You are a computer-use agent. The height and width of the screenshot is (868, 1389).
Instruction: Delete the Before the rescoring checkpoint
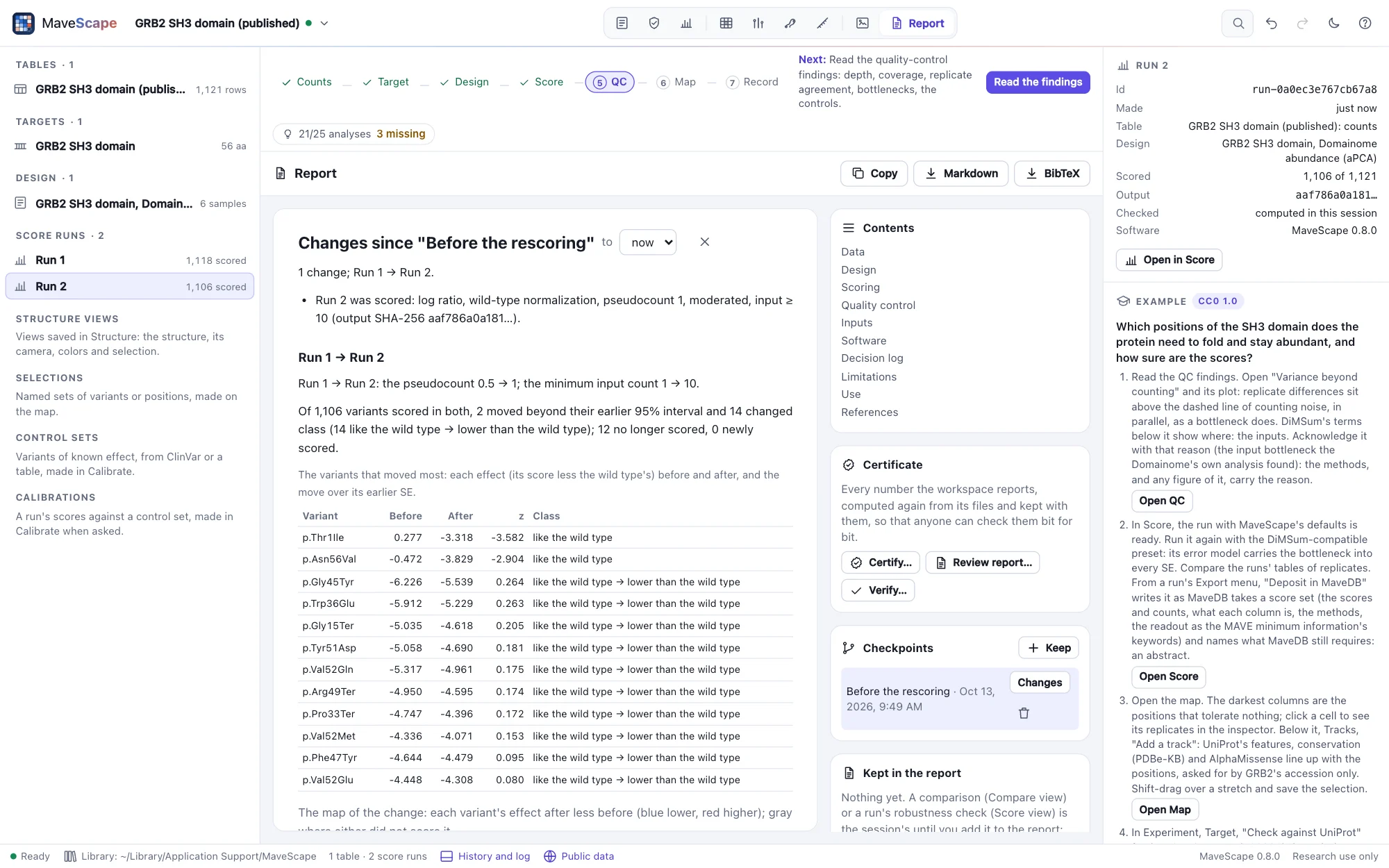tap(1023, 713)
